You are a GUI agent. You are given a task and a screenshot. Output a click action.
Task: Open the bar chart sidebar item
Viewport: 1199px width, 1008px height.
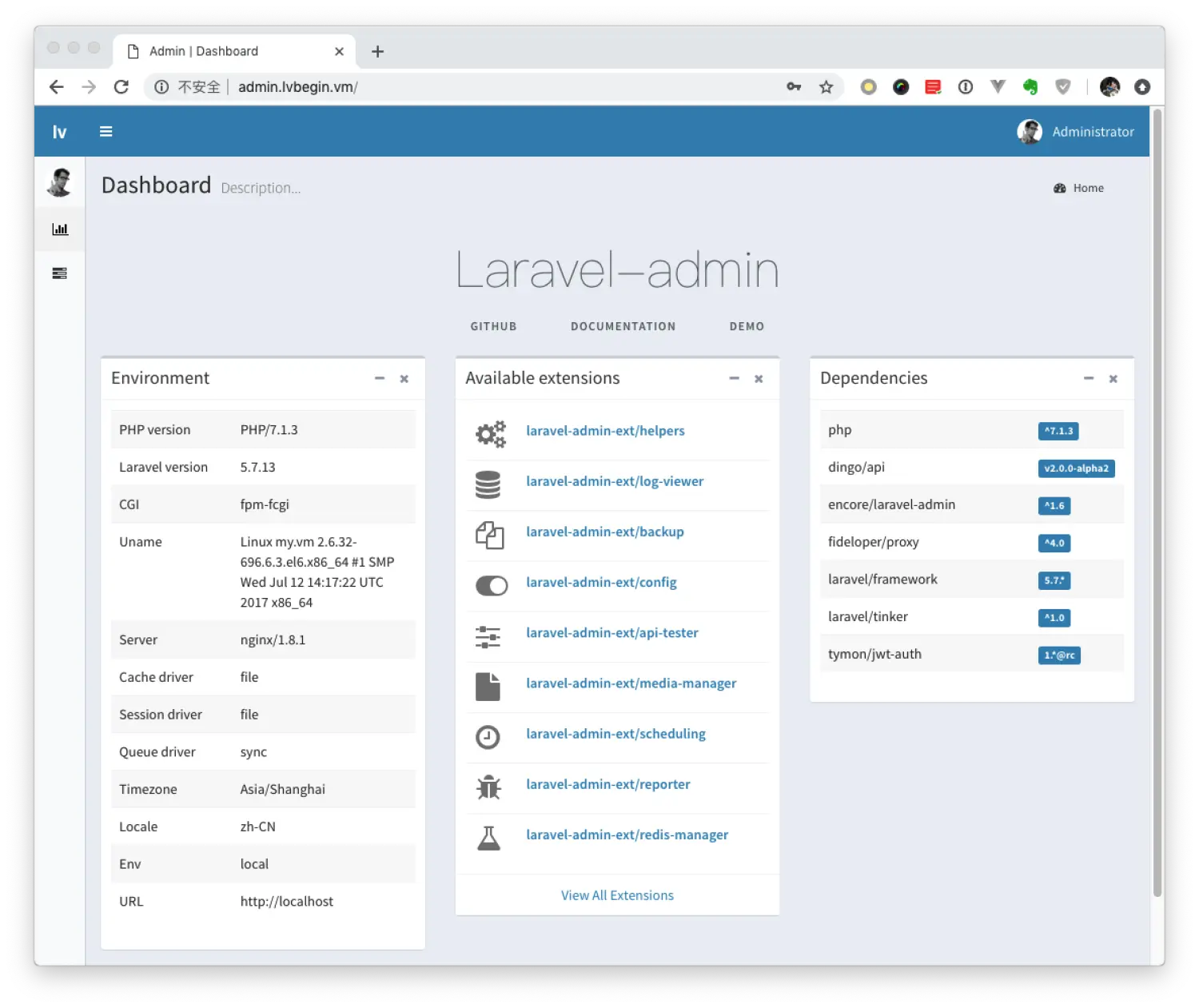click(60, 229)
